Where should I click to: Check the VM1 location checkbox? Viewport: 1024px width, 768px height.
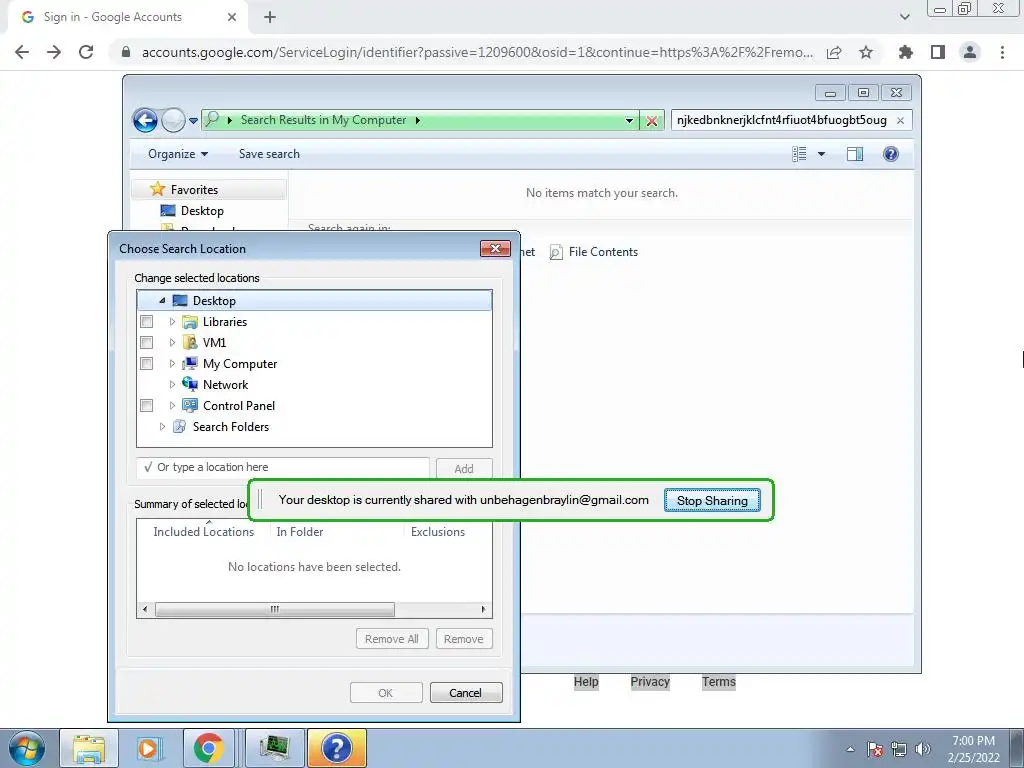147,343
